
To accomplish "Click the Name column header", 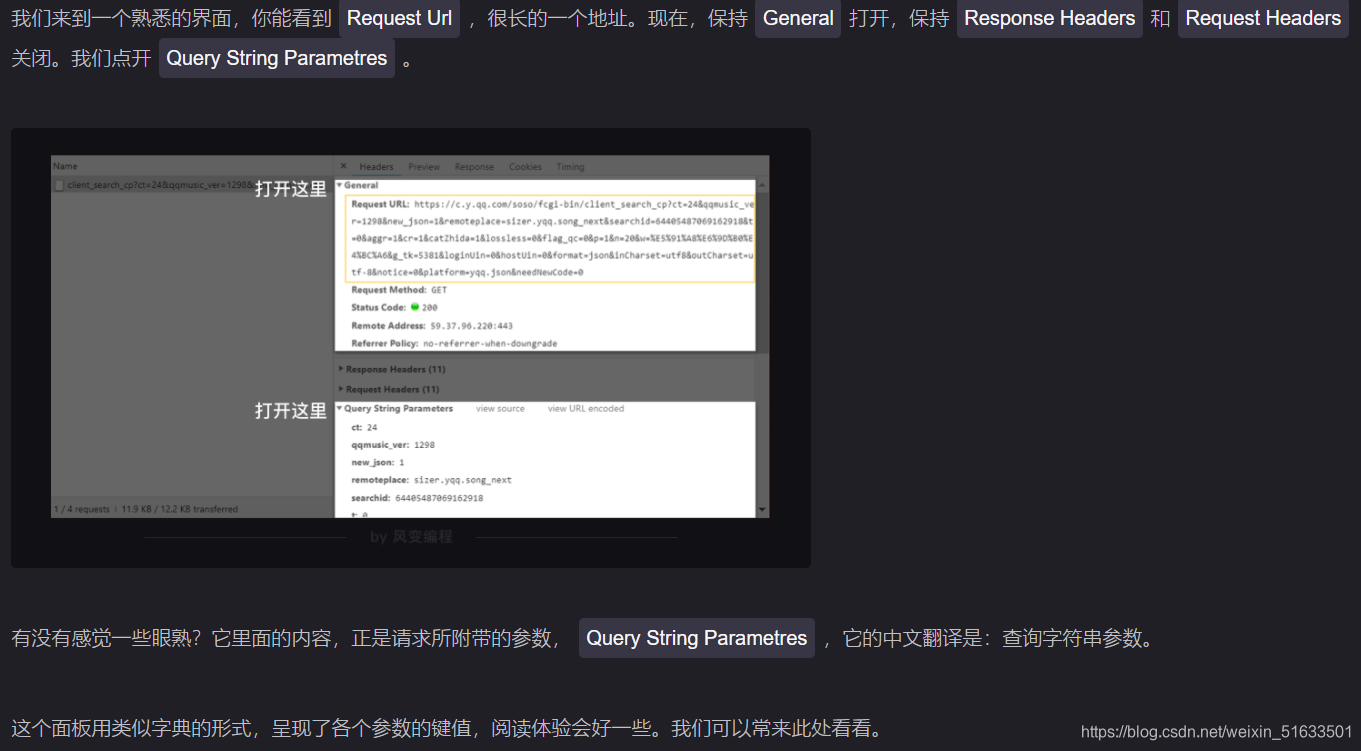I will pyautogui.click(x=65, y=166).
